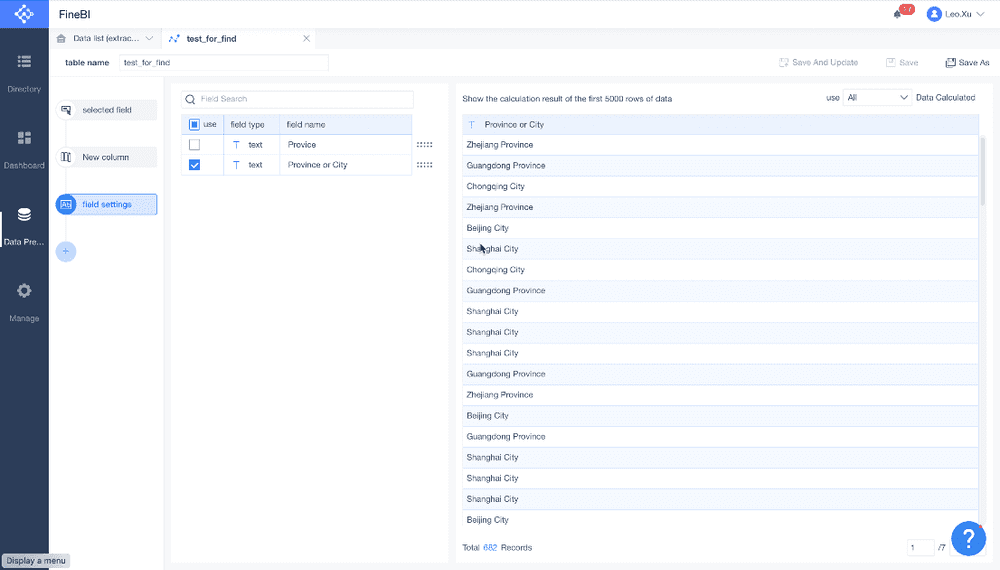Uncheck the Province or City field
Image resolution: width=1000 pixels, height=570 pixels.
(195, 164)
